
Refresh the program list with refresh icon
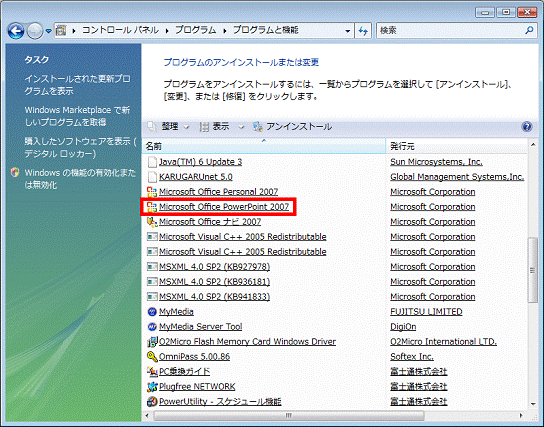[363, 31]
